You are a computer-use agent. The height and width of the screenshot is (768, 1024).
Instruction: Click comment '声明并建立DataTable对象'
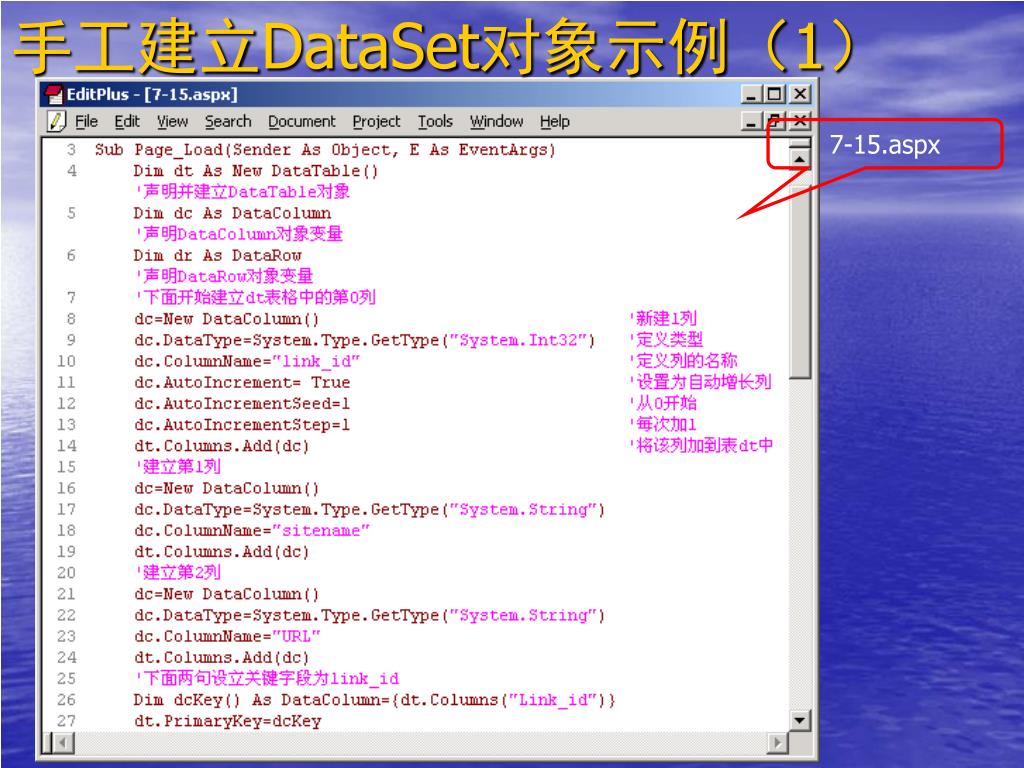click(x=243, y=192)
